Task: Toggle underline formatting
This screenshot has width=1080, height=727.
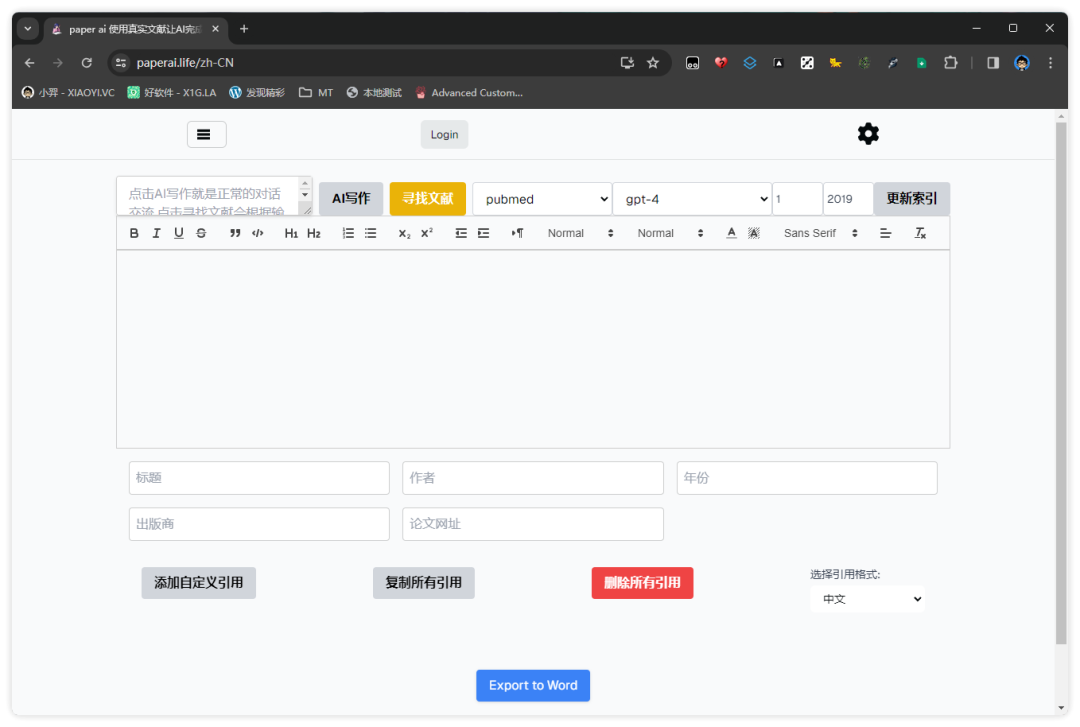Action: pyautogui.click(x=178, y=233)
